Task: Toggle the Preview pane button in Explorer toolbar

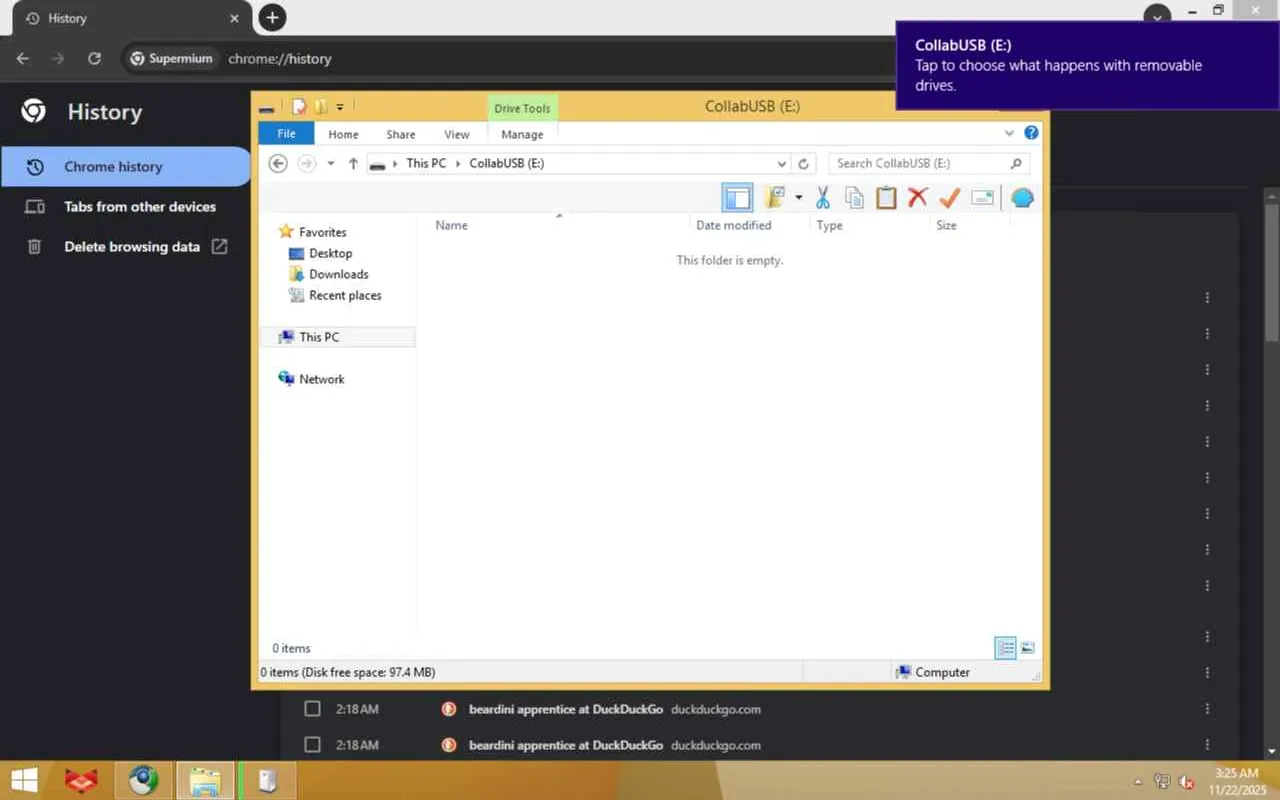Action: pyautogui.click(x=737, y=198)
